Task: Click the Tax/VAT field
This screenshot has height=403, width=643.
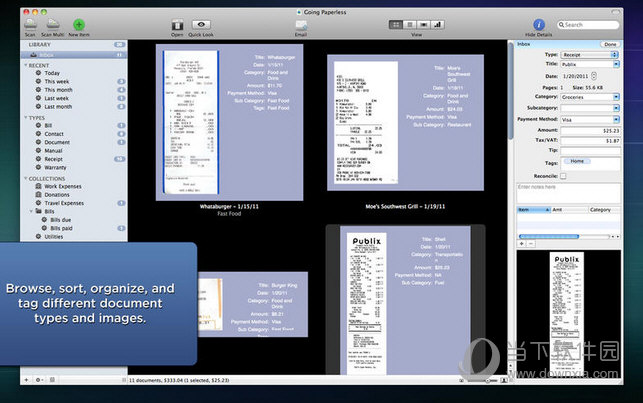Action: [x=591, y=141]
